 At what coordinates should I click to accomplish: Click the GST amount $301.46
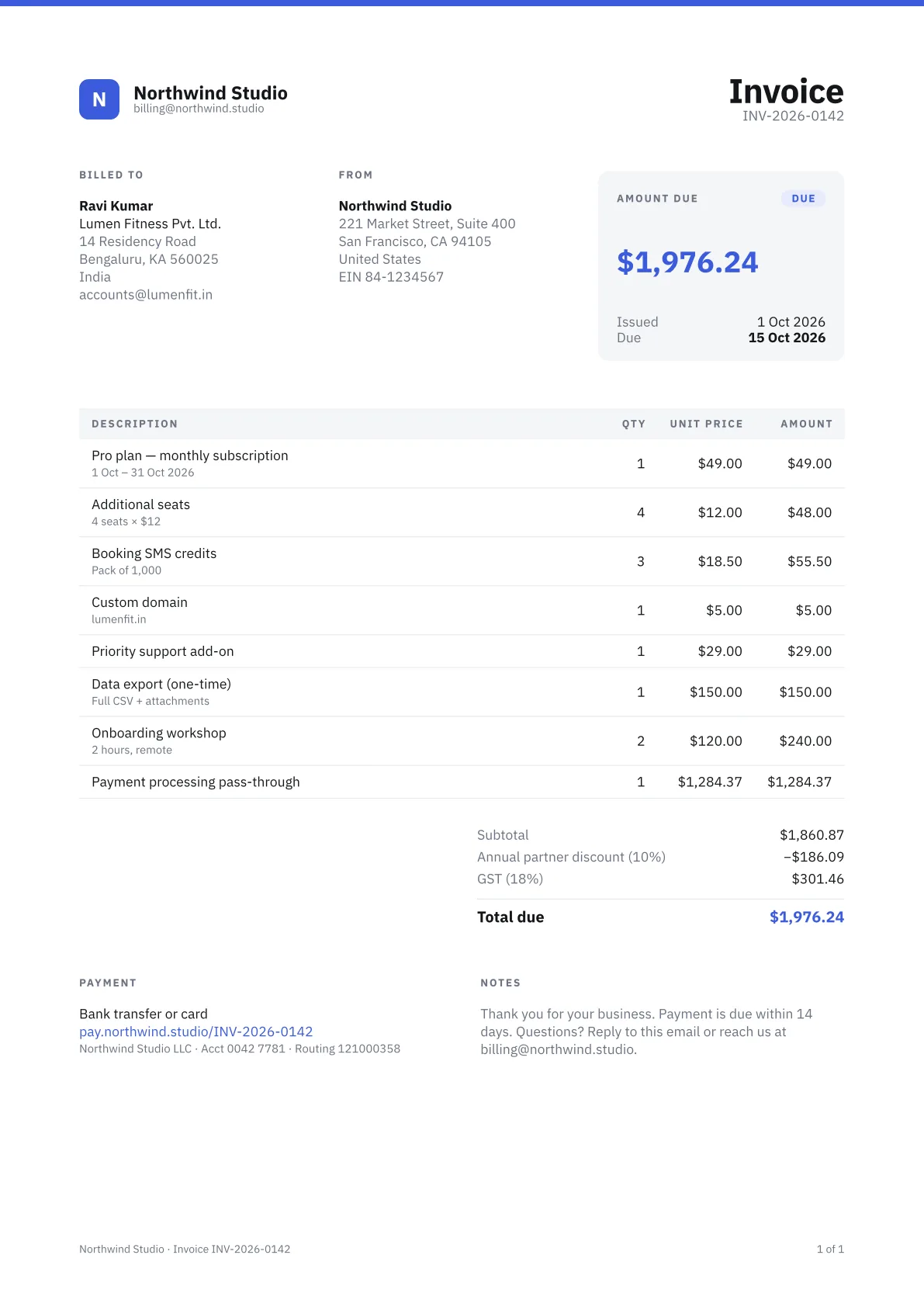pyautogui.click(x=818, y=879)
